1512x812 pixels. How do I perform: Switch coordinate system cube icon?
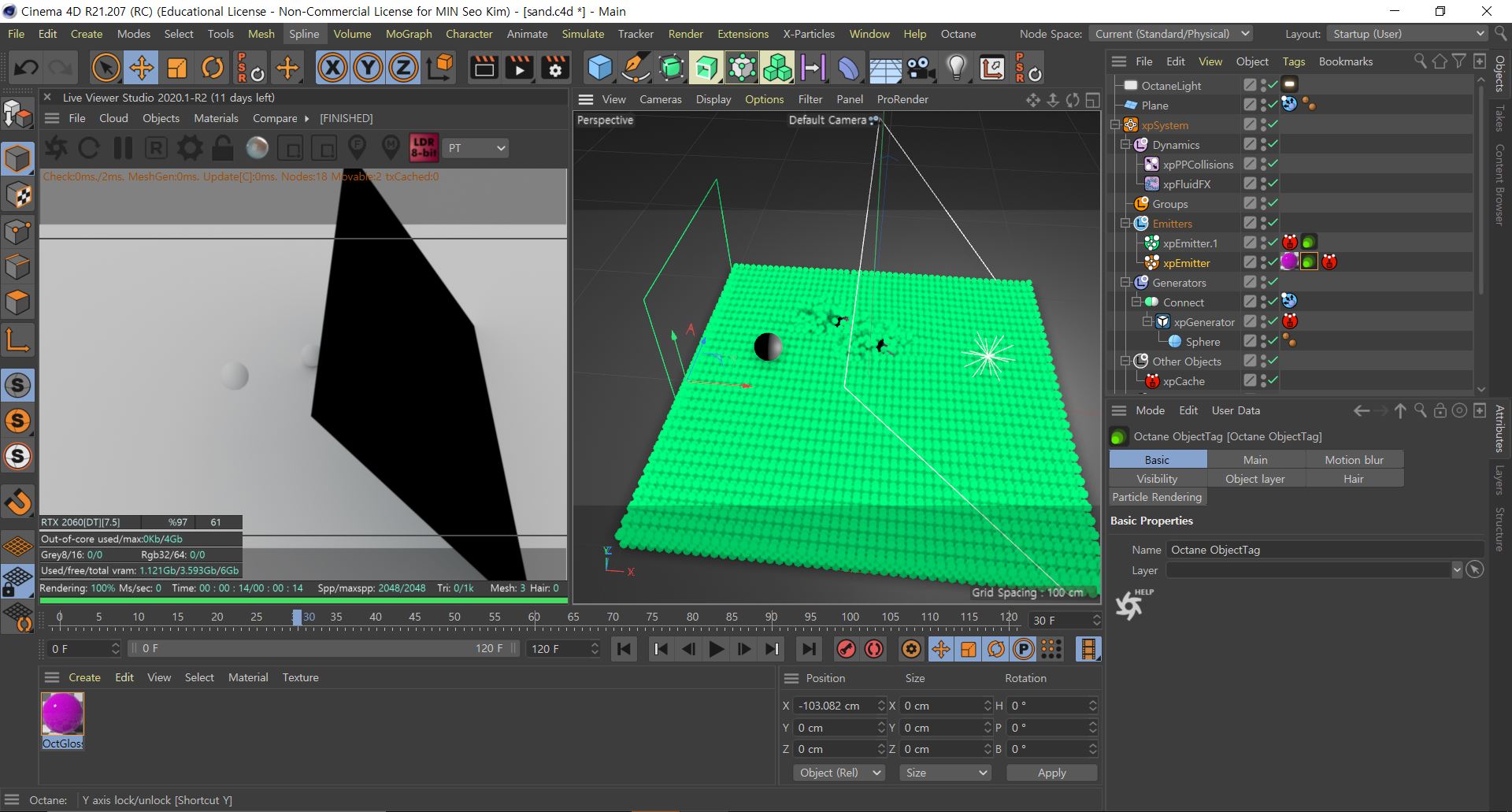click(441, 68)
